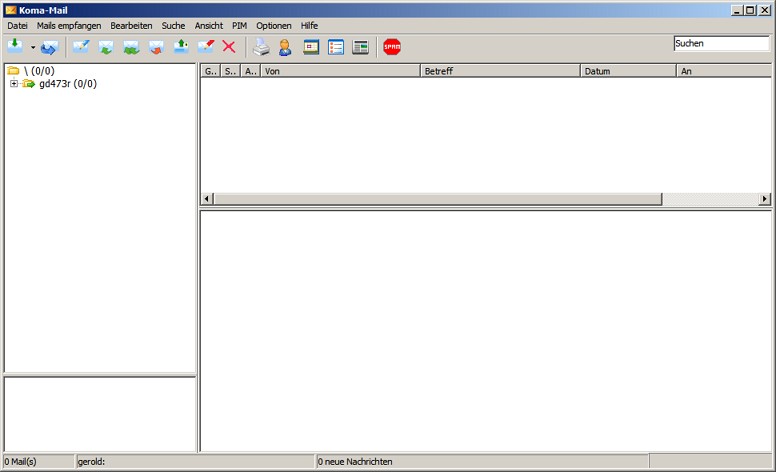Image resolution: width=776 pixels, height=472 pixels.
Task: Expand the gd473r account tree node
Action: coord(14,84)
